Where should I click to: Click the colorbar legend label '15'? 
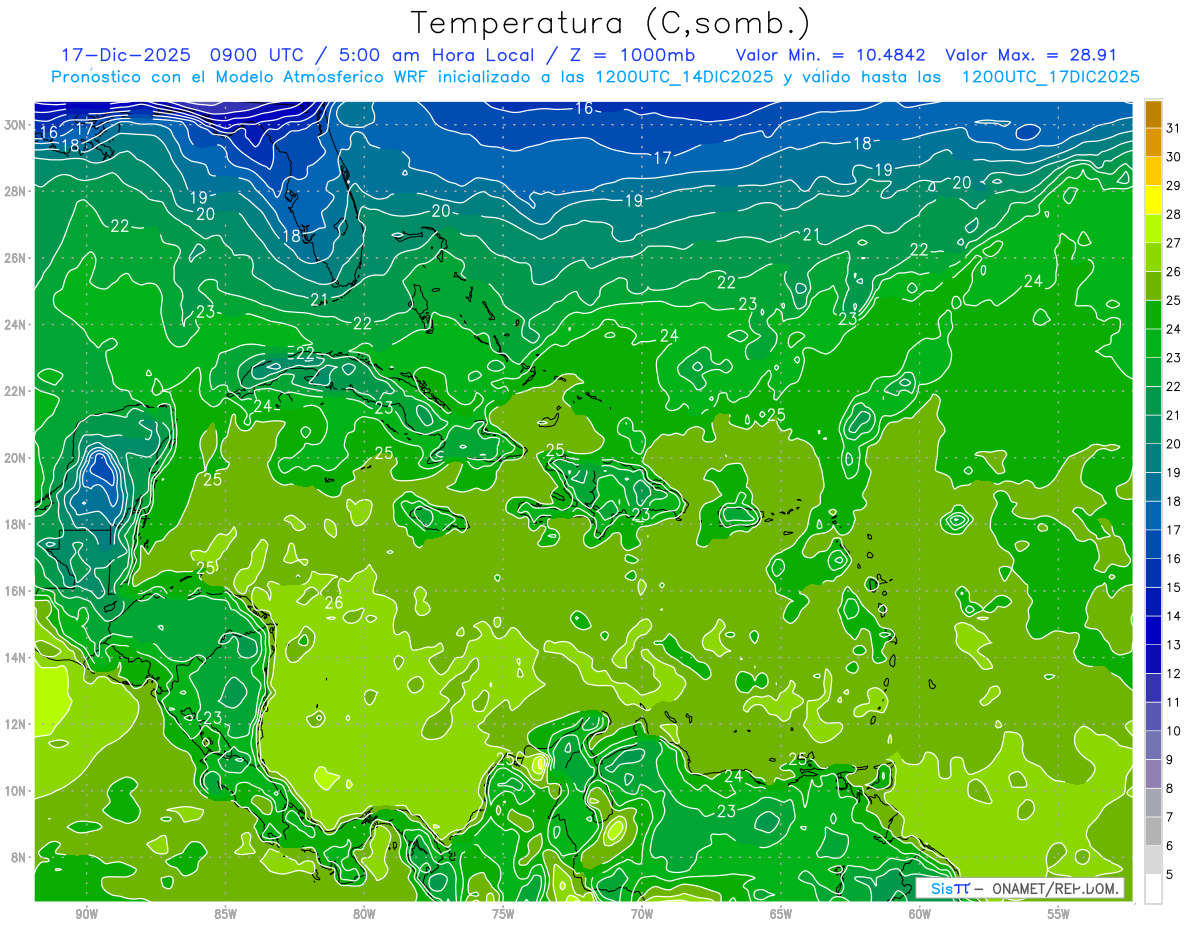tap(1174, 587)
